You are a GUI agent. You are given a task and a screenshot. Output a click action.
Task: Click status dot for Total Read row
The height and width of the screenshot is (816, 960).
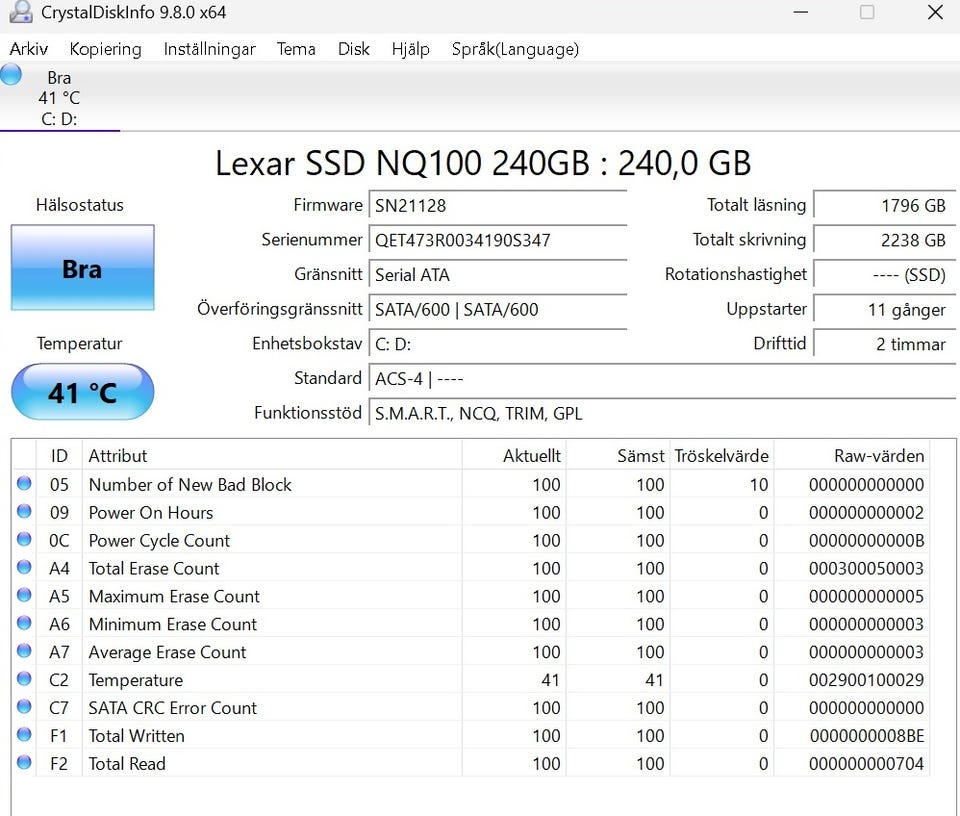[24, 763]
